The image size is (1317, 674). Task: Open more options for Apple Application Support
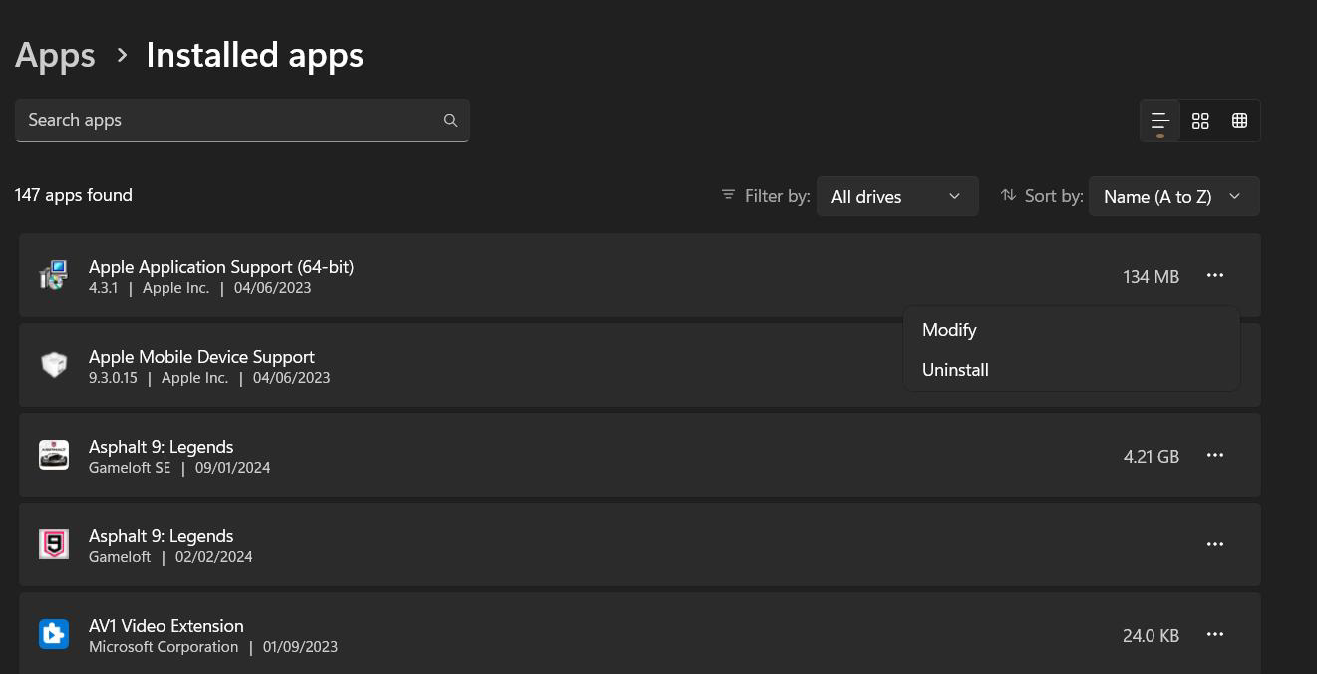tap(1215, 275)
